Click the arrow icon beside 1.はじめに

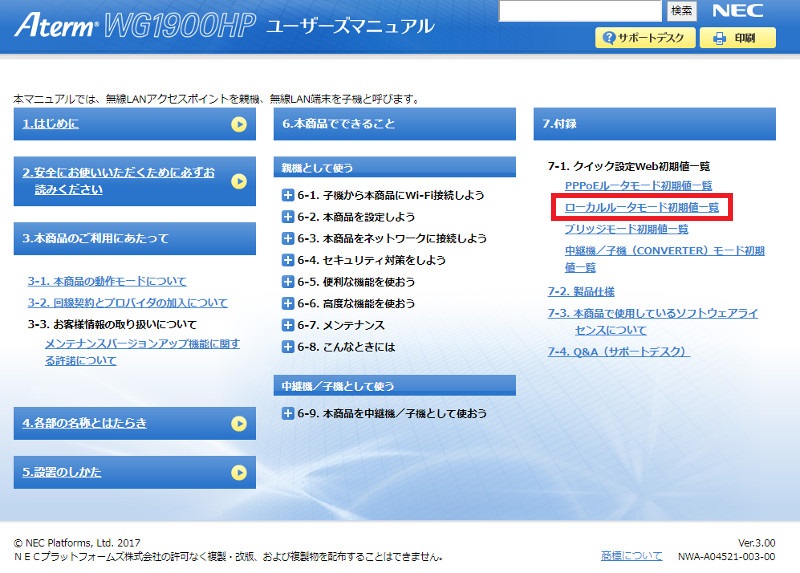[239, 124]
